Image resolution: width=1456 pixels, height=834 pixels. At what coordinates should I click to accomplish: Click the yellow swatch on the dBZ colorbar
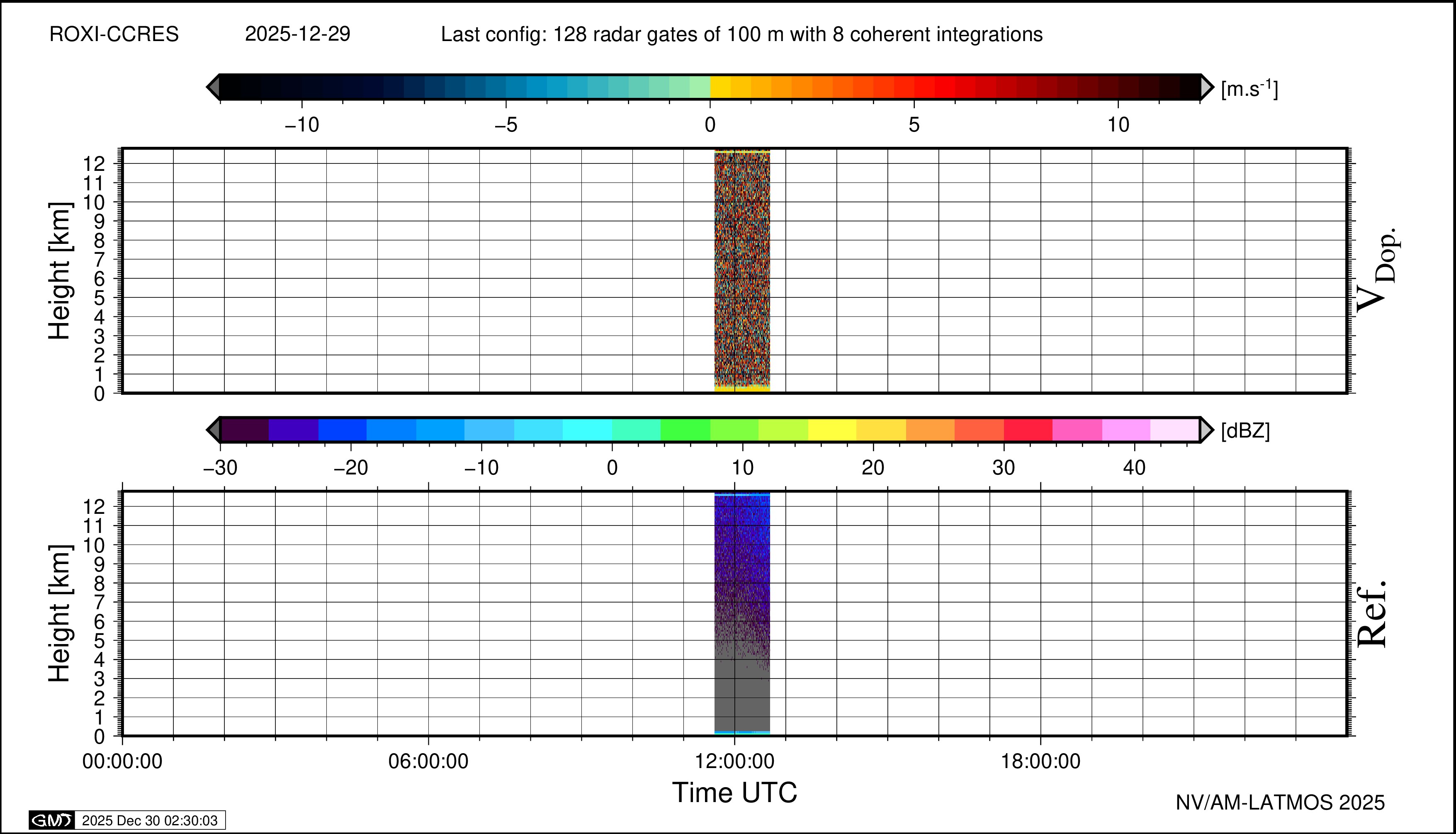832,430
